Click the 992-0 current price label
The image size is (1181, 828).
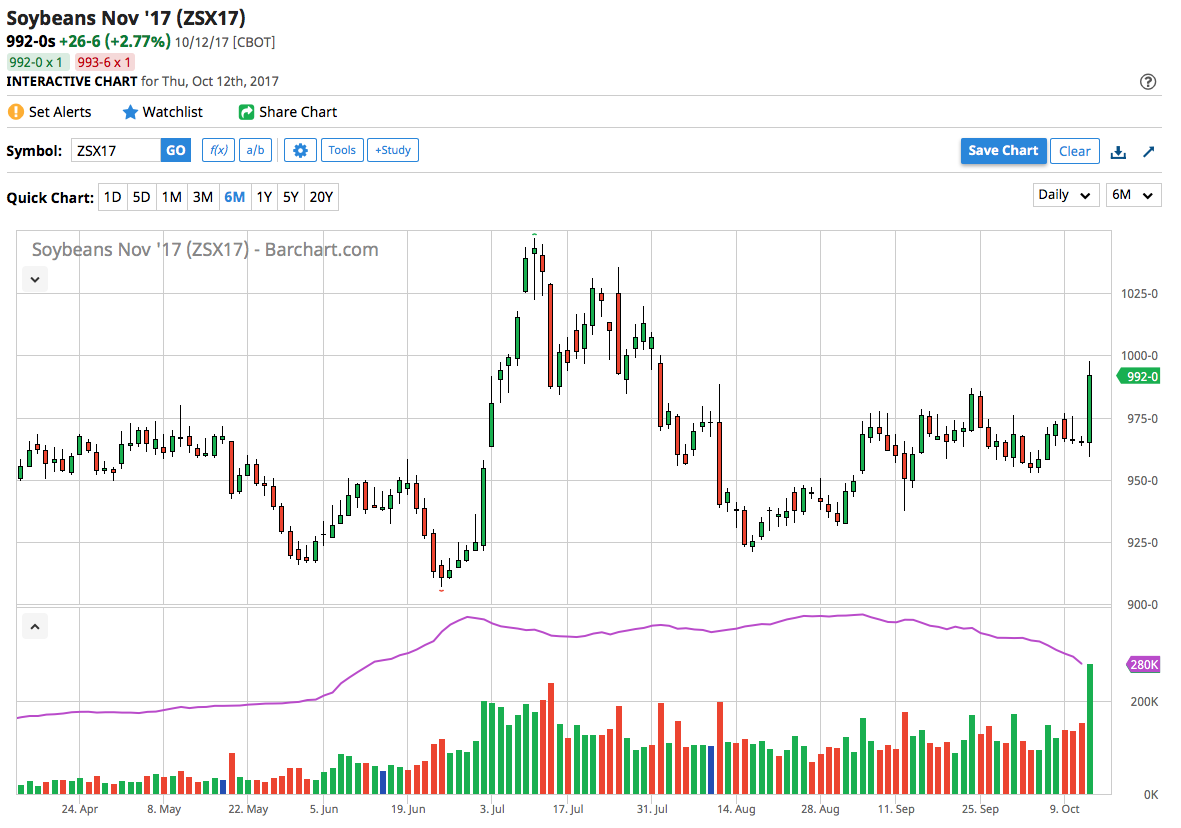coord(1140,377)
